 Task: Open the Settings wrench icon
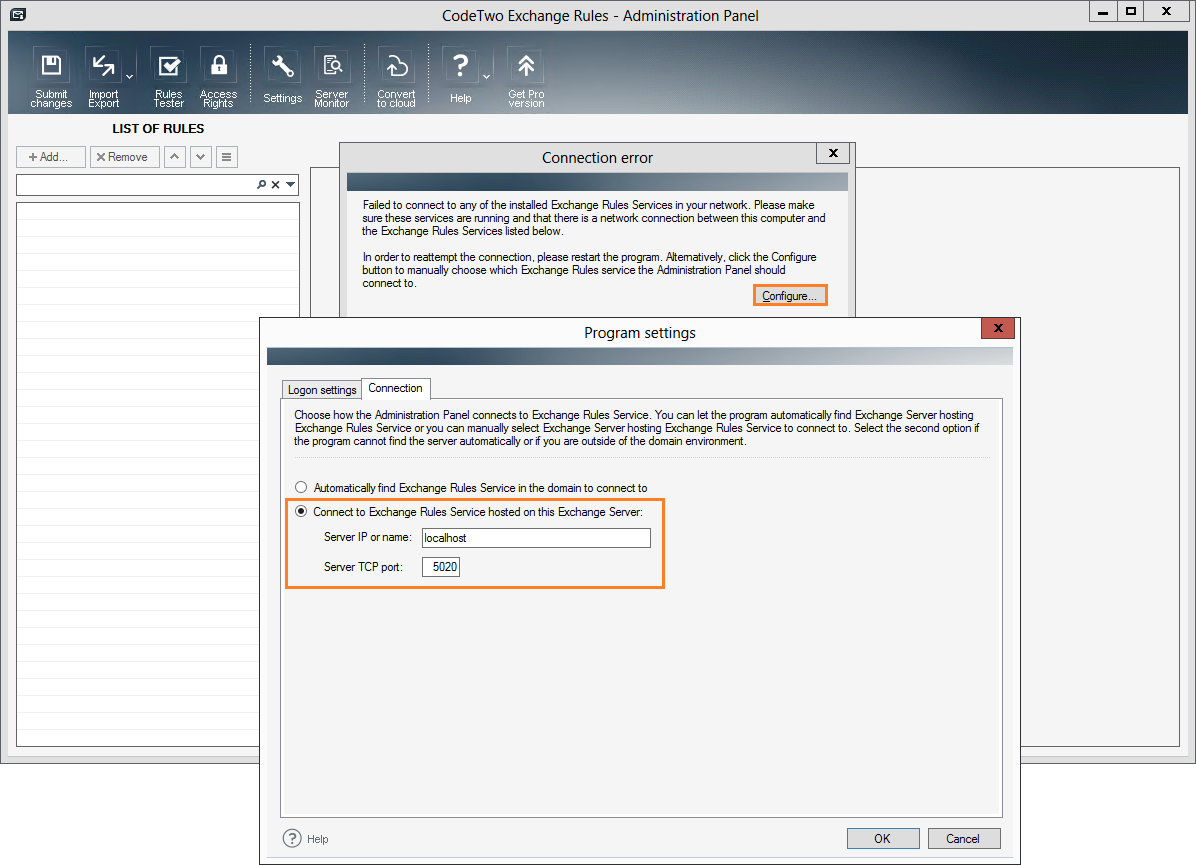coord(282,77)
